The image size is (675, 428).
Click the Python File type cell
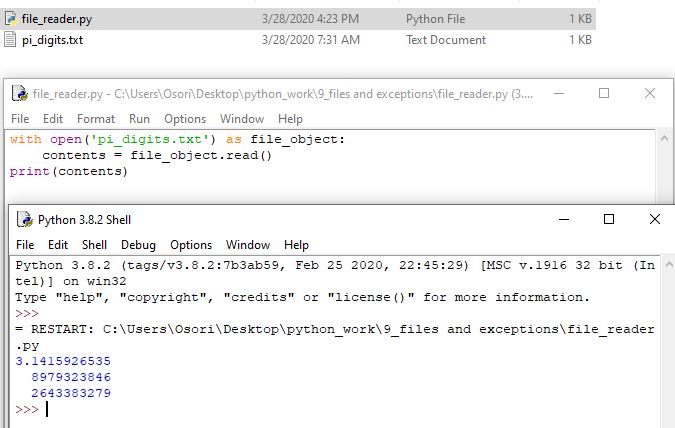click(x=435, y=19)
